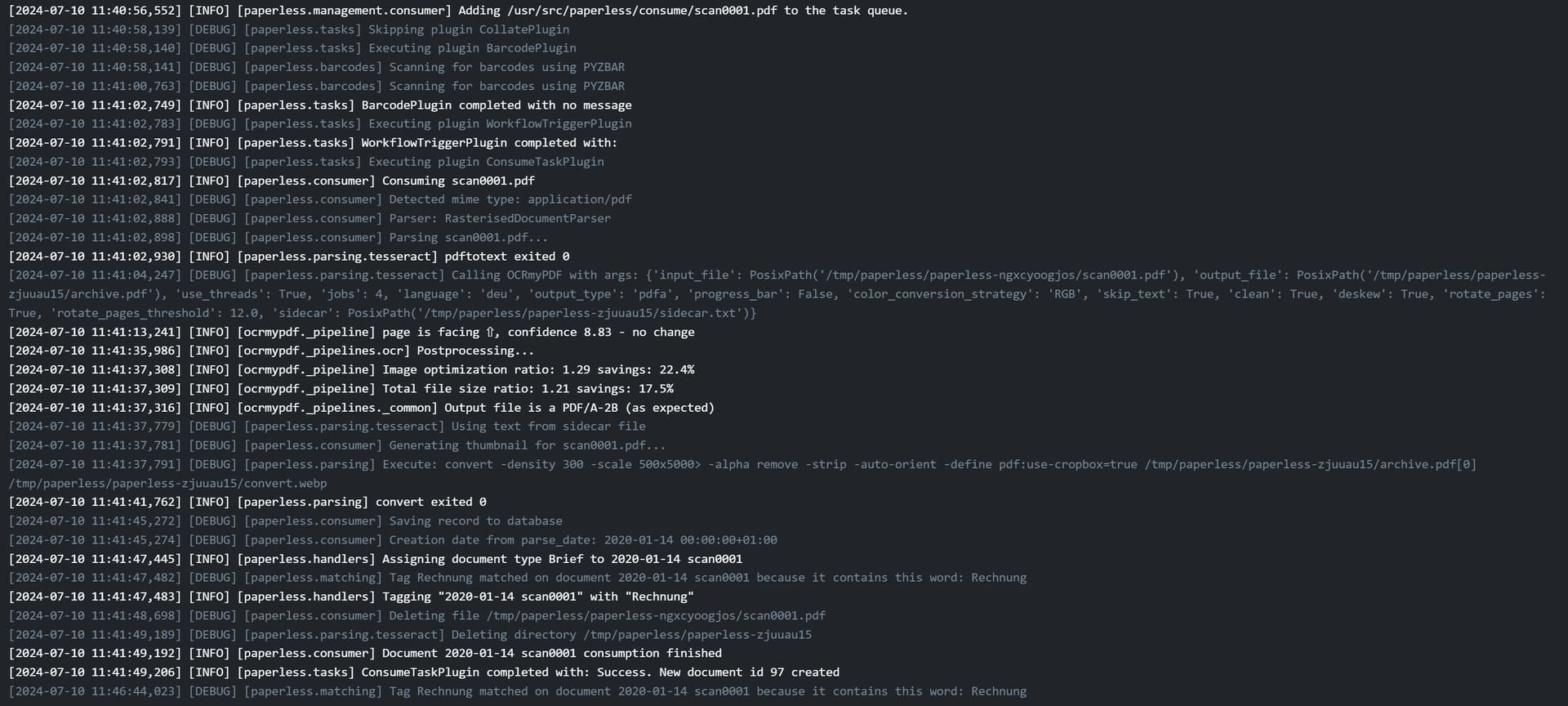Select 'New document id 97 created' log line

pos(424,672)
